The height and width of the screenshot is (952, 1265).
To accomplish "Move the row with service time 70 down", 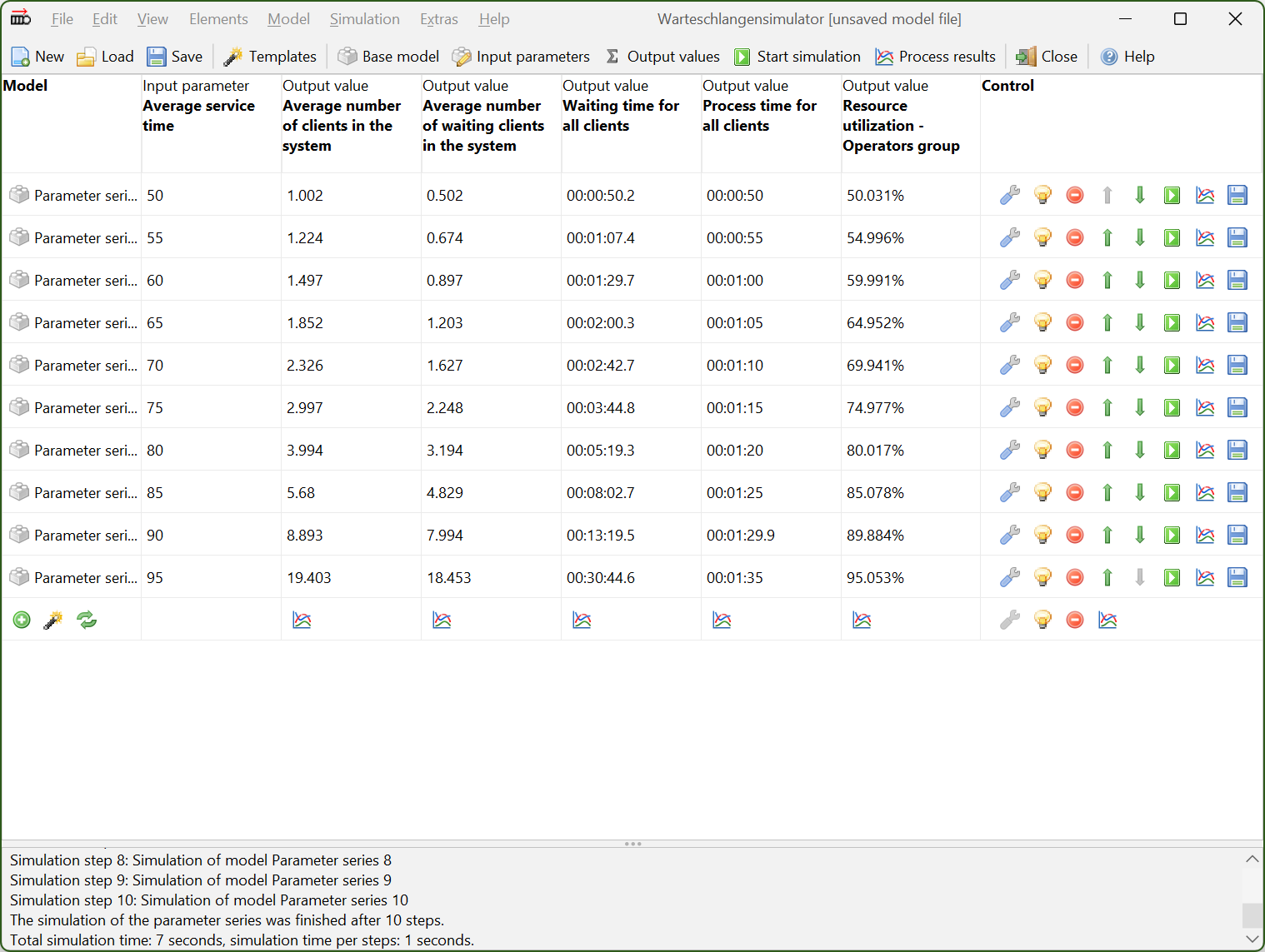I will click(1140, 365).
